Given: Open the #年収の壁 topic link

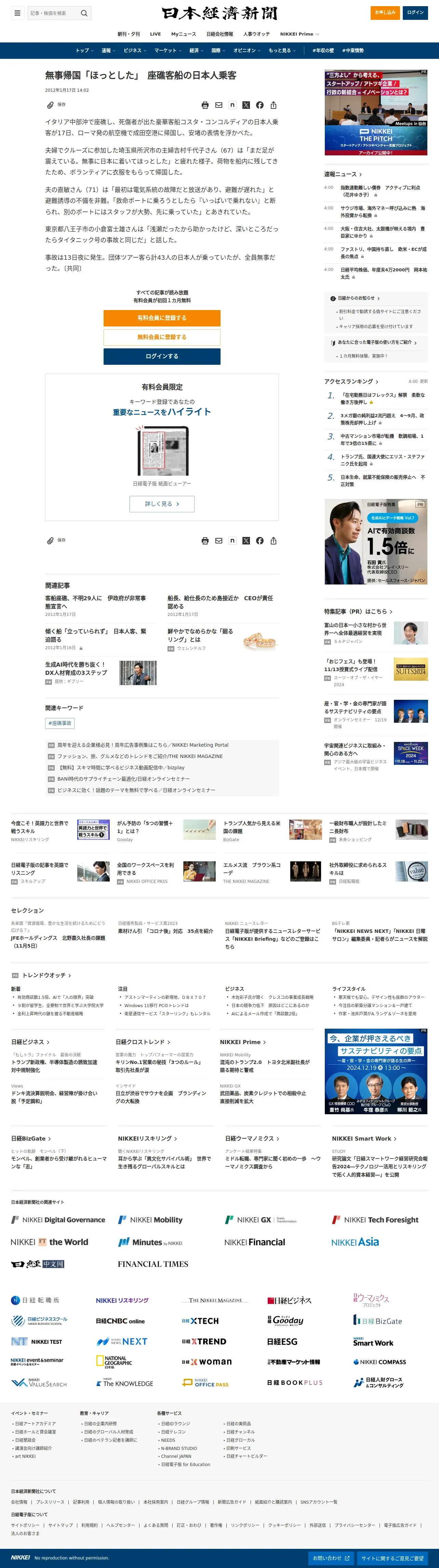Looking at the screenshot, I should [323, 51].
